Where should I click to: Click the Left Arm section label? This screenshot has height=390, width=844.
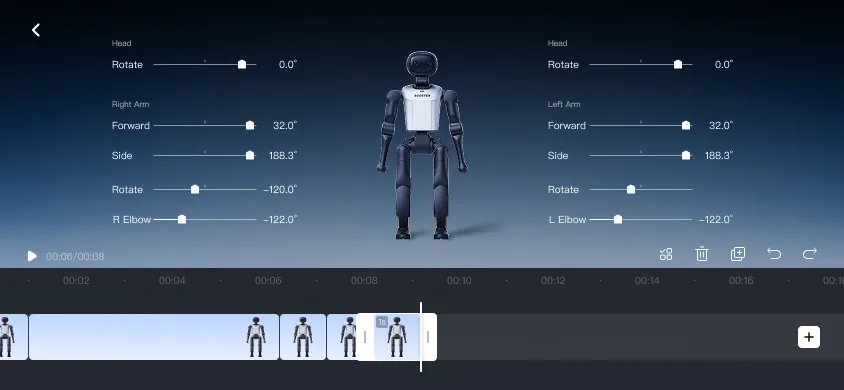click(x=564, y=104)
